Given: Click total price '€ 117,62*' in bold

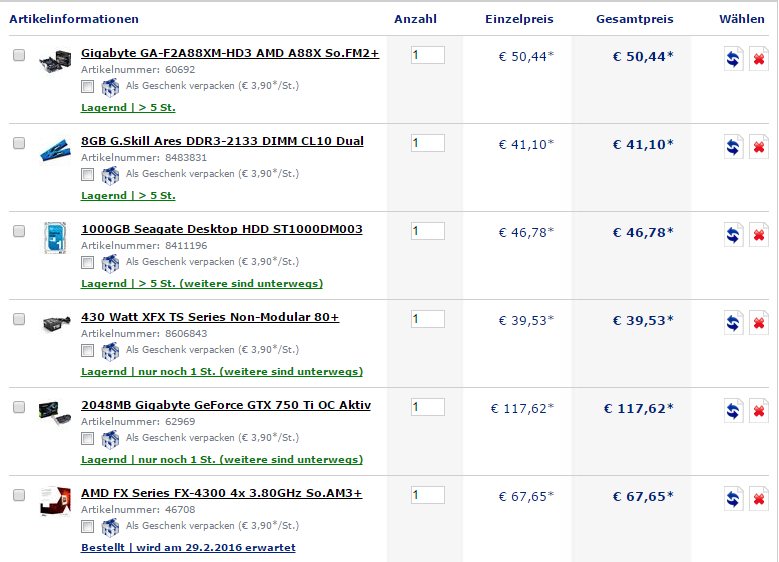Looking at the screenshot, I should click(638, 408).
